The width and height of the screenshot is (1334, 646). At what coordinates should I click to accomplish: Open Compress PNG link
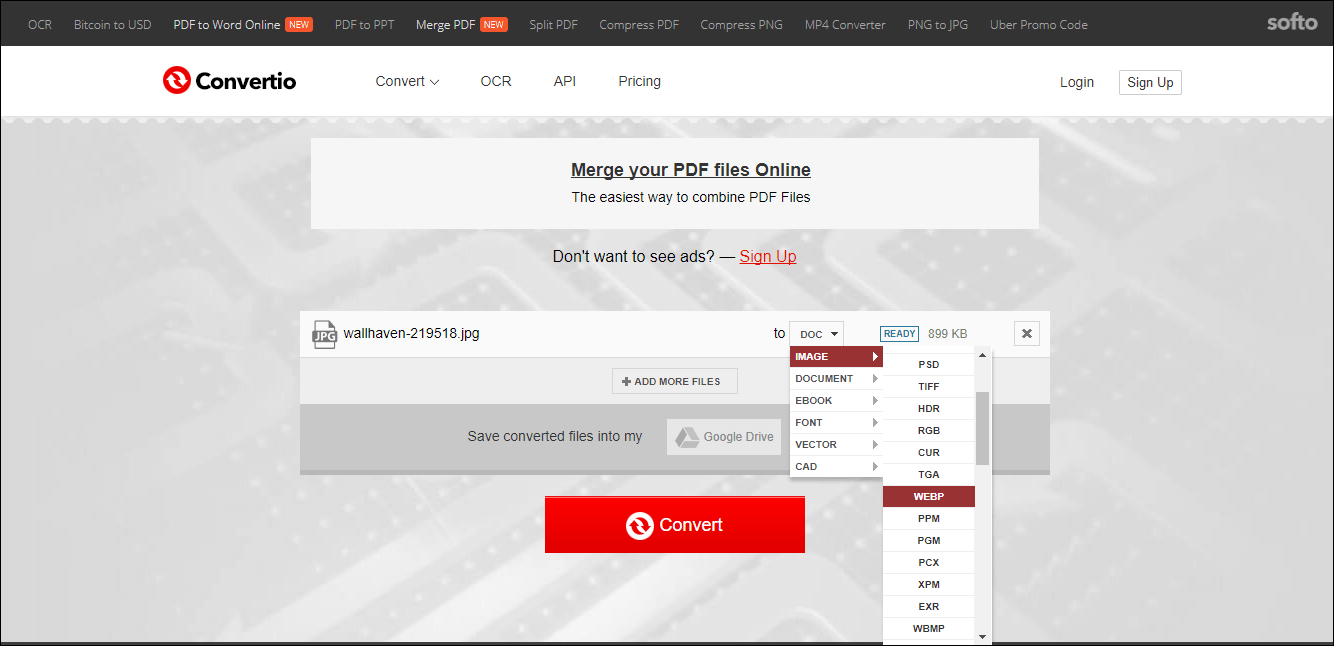pyautogui.click(x=742, y=24)
